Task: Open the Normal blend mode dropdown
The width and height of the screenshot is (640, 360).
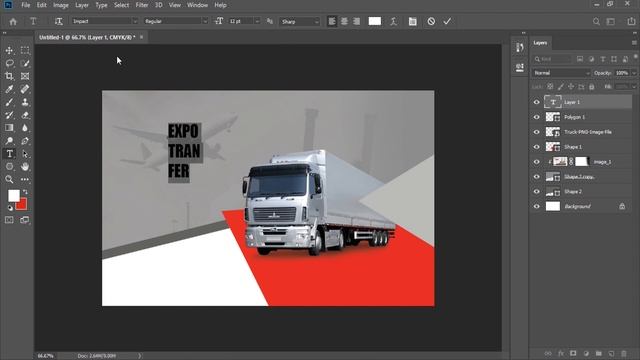Action: click(x=561, y=73)
